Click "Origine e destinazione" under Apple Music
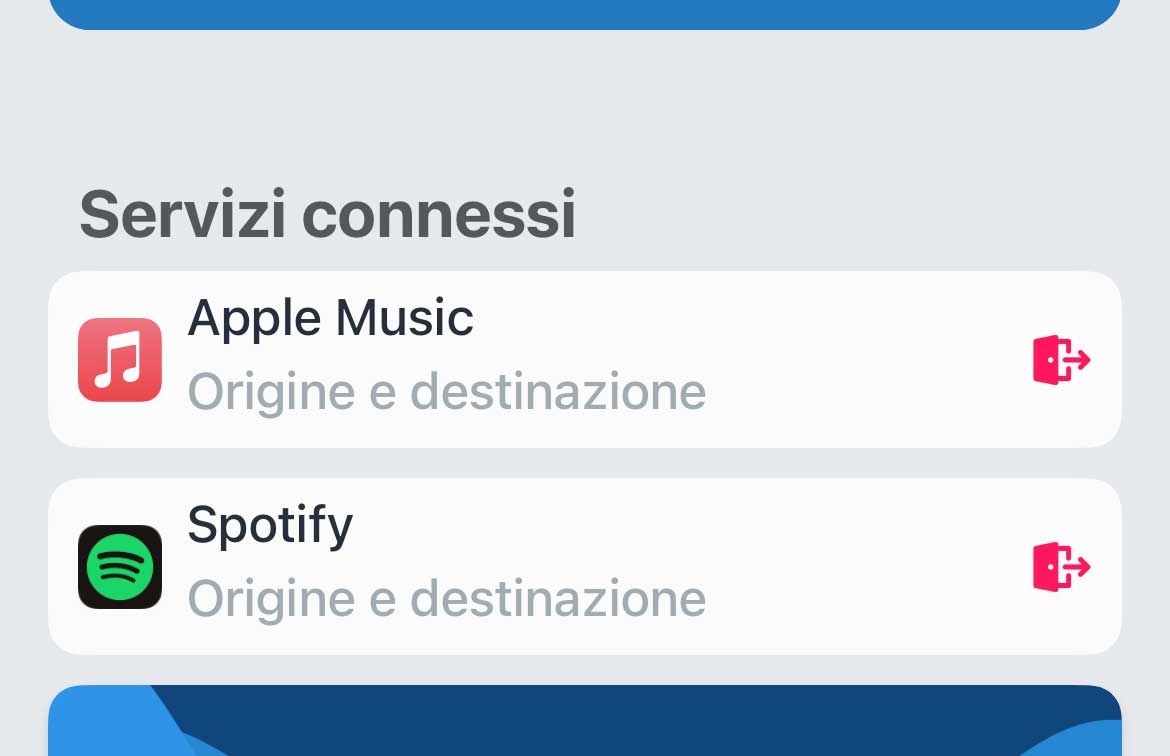The height and width of the screenshot is (756, 1170). tap(446, 391)
